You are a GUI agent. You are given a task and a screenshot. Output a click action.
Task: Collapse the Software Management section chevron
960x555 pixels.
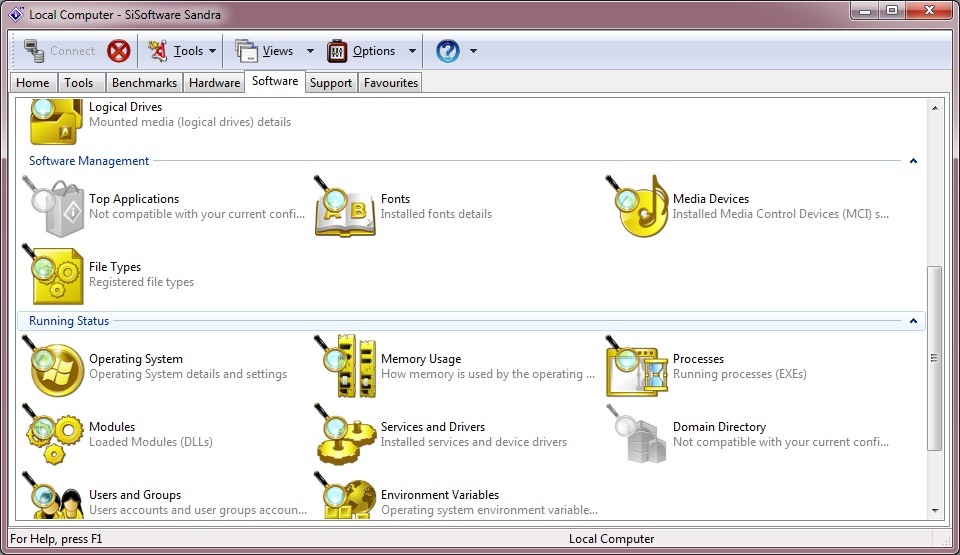click(x=913, y=161)
